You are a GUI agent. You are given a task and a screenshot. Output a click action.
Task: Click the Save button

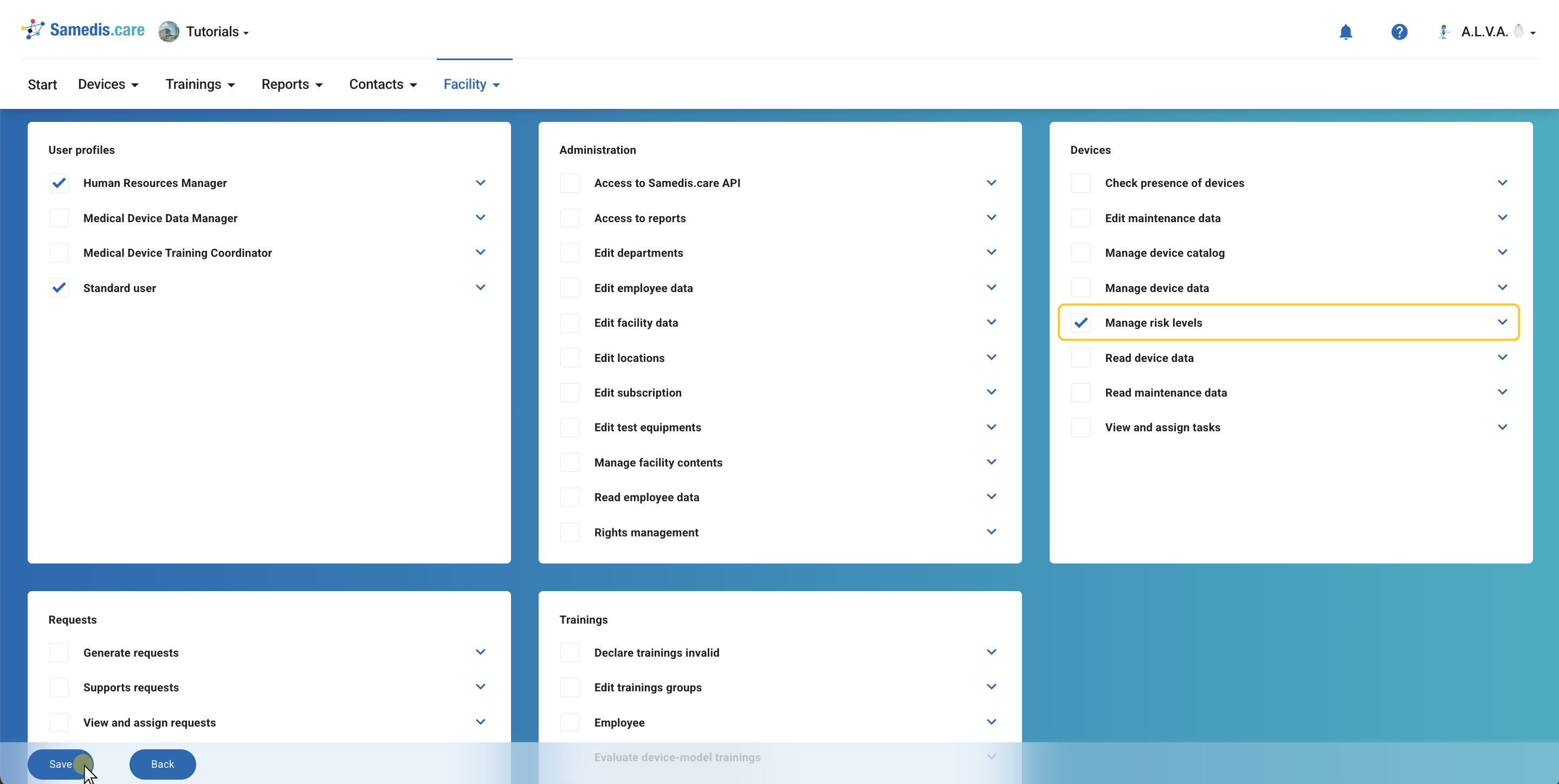tap(61, 764)
